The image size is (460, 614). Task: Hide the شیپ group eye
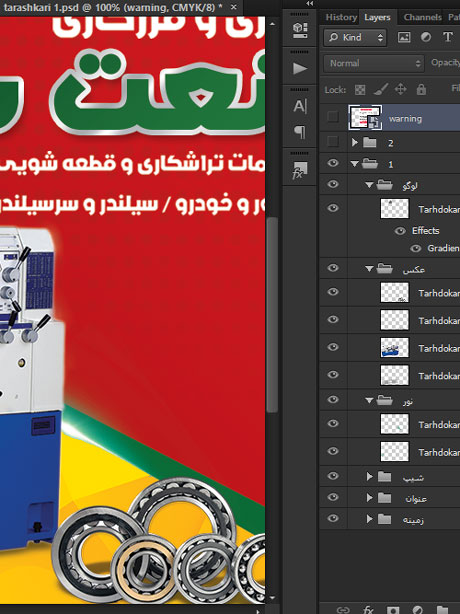pyautogui.click(x=333, y=476)
